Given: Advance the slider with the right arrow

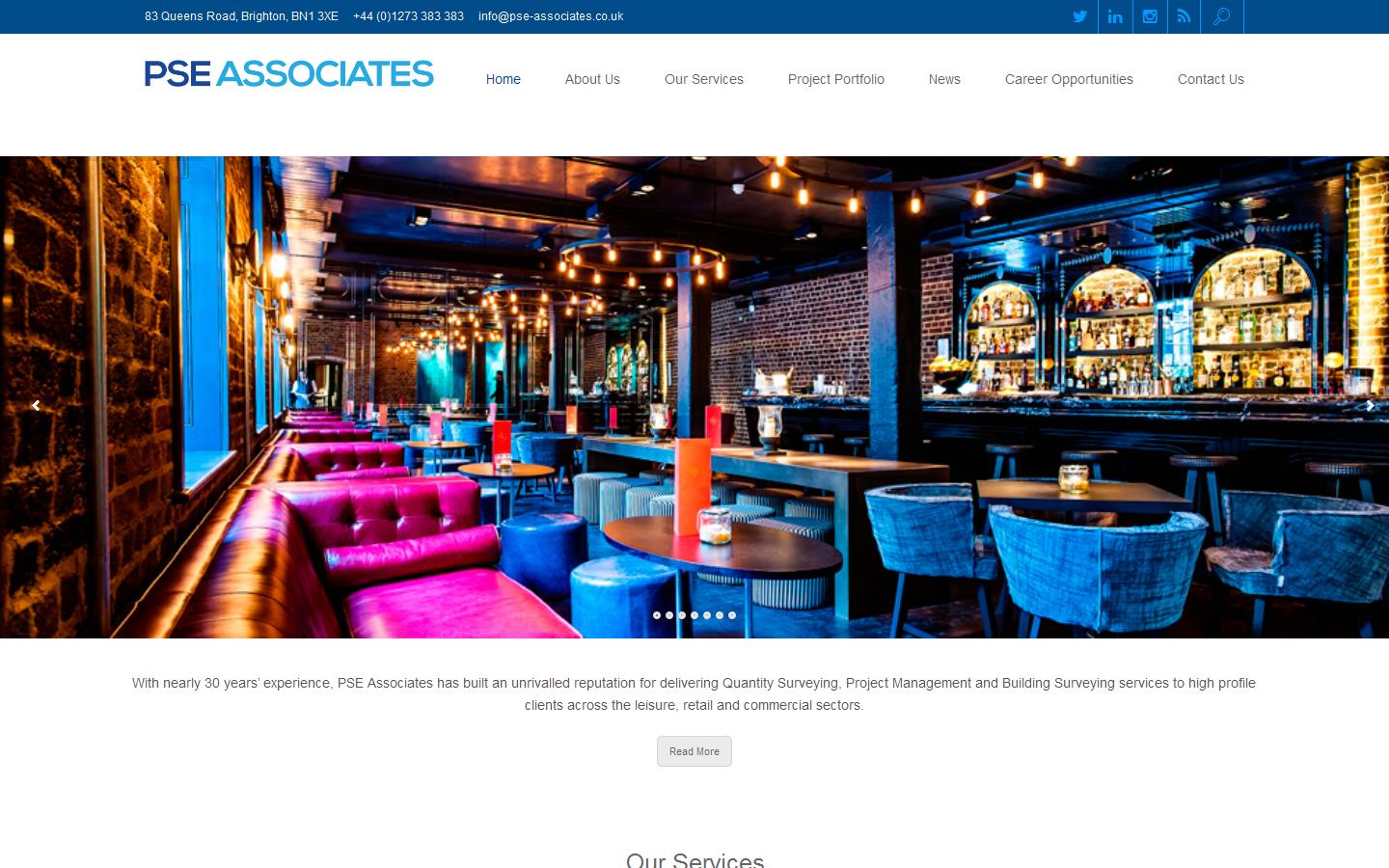Looking at the screenshot, I should [x=1370, y=406].
